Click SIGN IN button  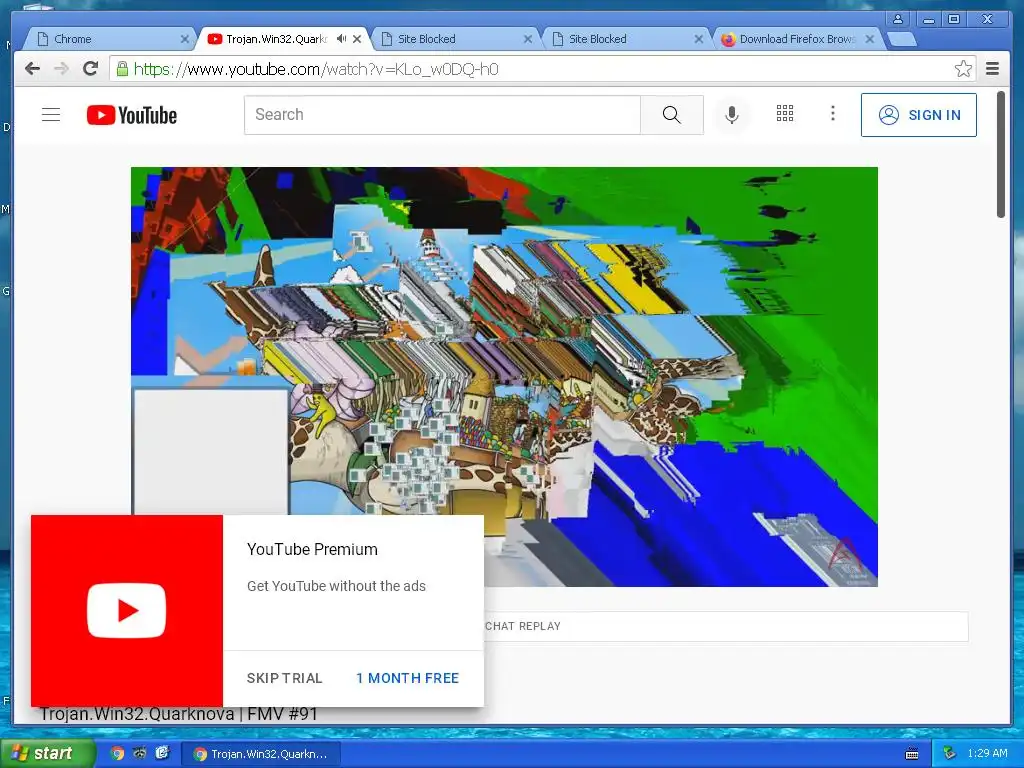(919, 115)
